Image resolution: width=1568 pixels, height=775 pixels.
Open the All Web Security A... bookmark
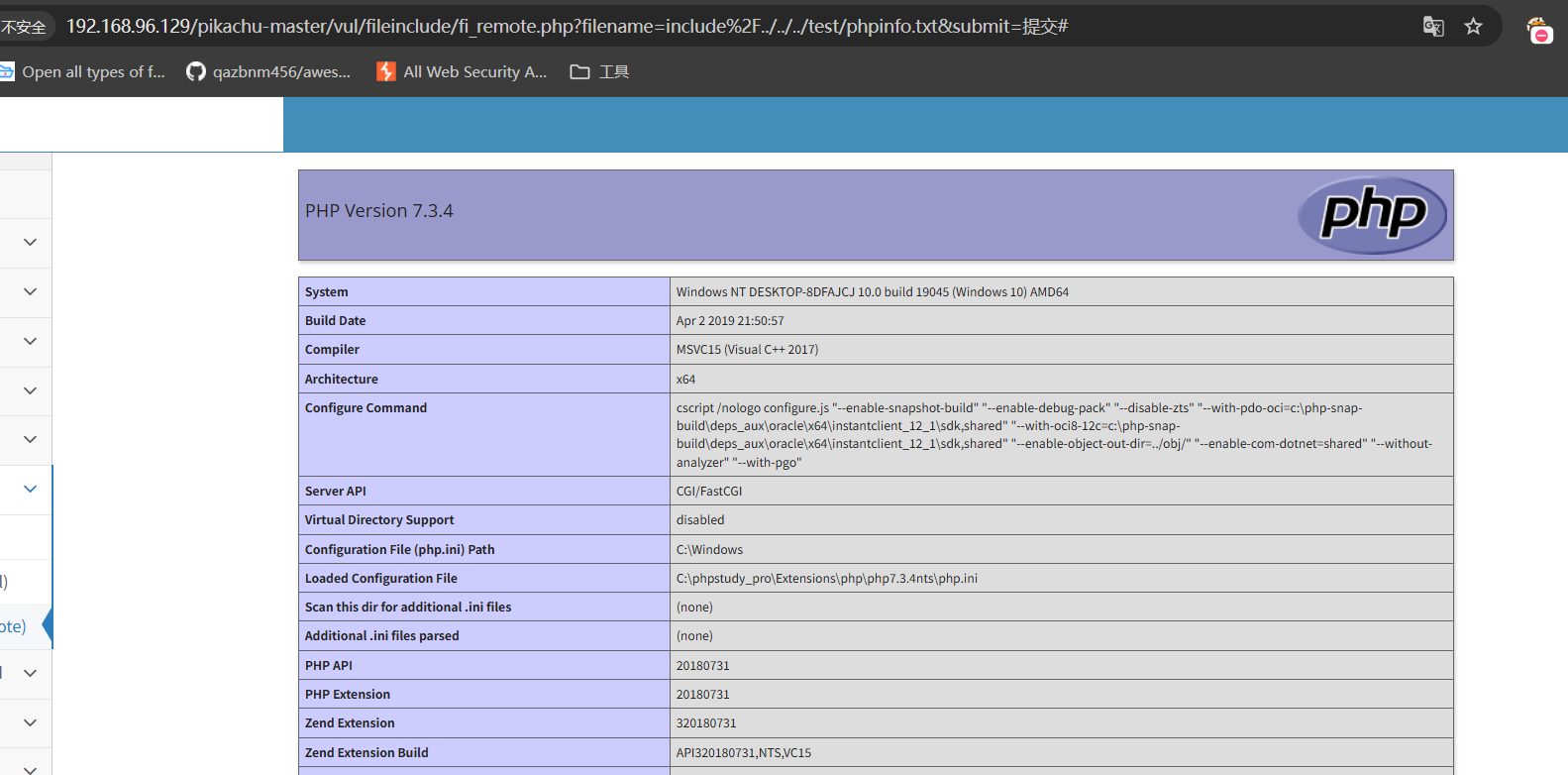462,71
